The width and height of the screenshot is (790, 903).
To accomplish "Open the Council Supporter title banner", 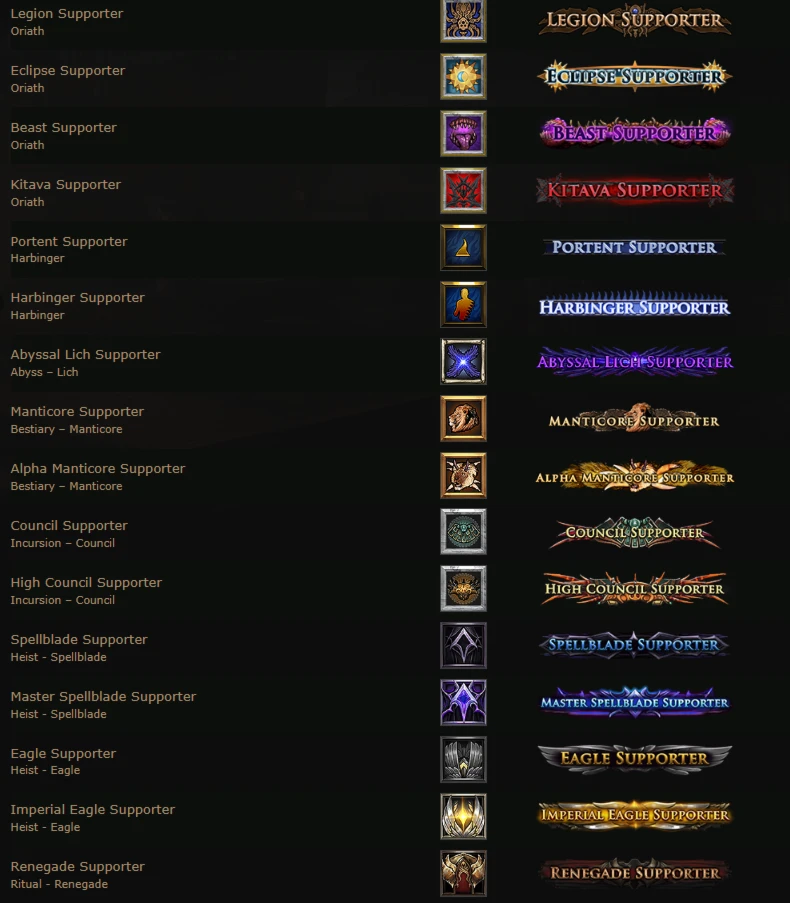I will (x=635, y=532).
